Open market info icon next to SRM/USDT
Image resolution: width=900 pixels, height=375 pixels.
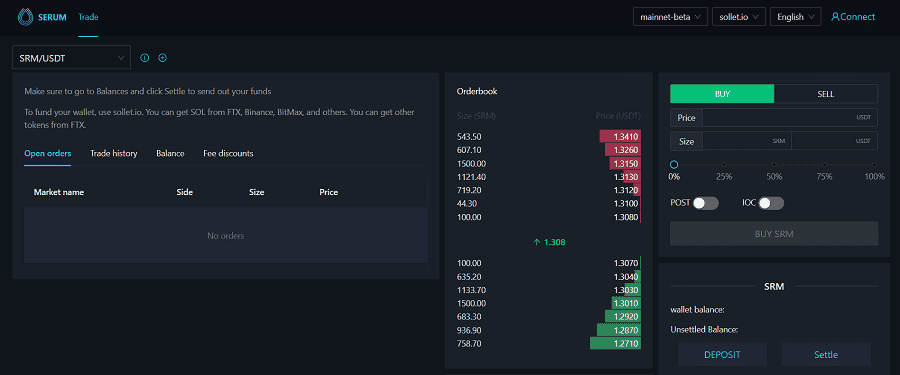[145, 57]
